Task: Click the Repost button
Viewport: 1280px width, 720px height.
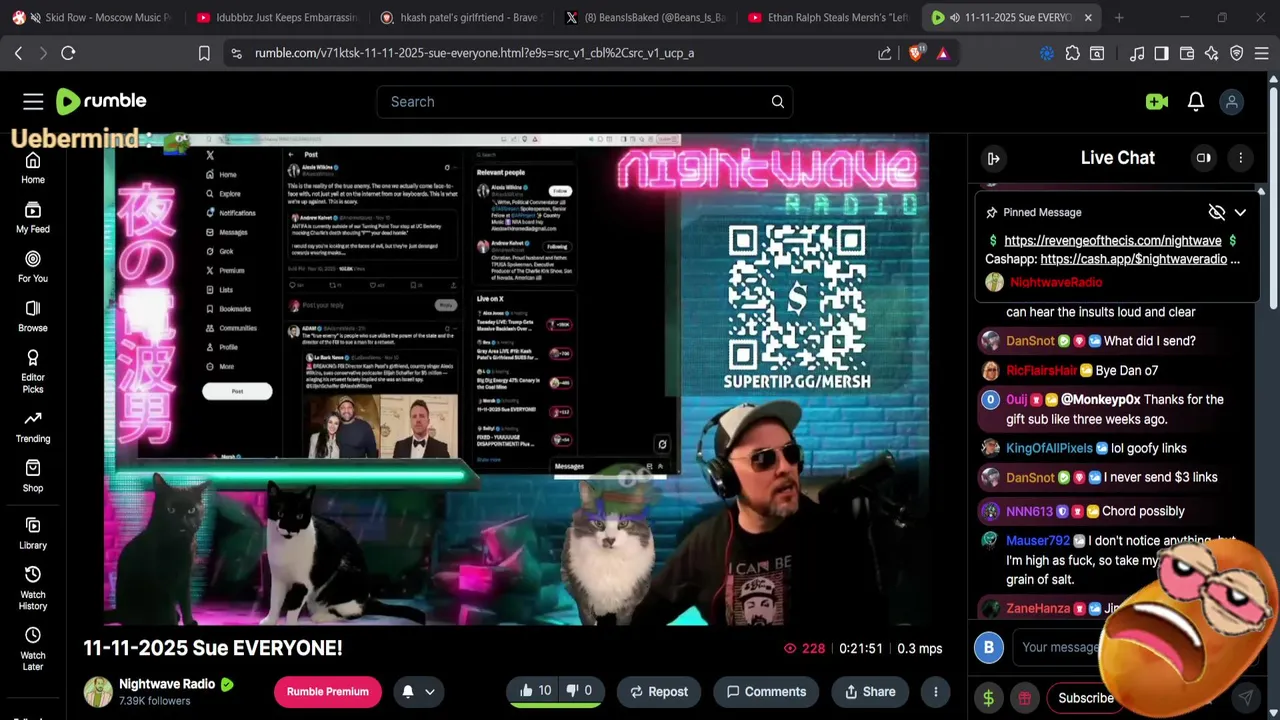Action: [x=658, y=692]
